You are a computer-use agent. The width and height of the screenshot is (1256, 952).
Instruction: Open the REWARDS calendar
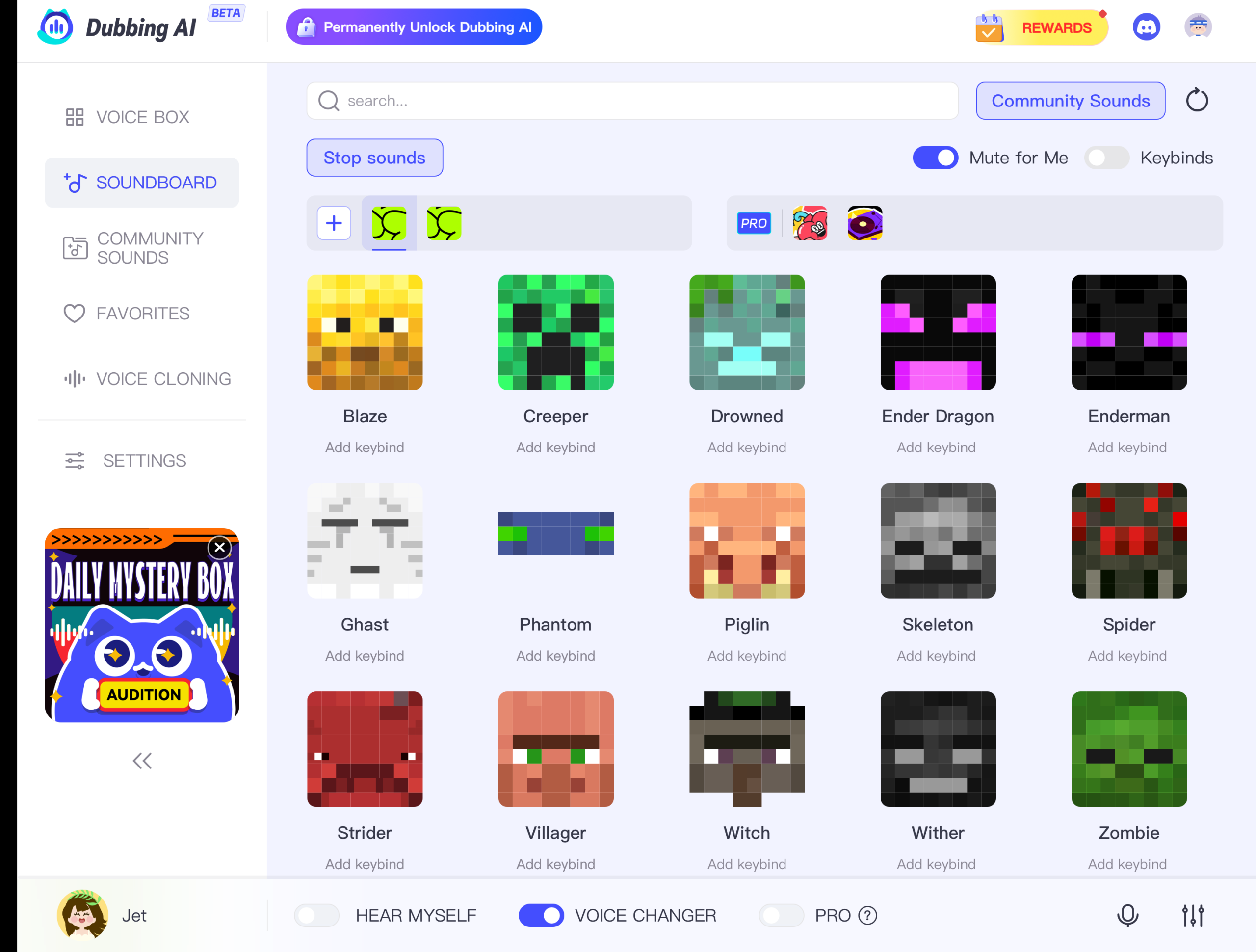pyautogui.click(x=1041, y=26)
